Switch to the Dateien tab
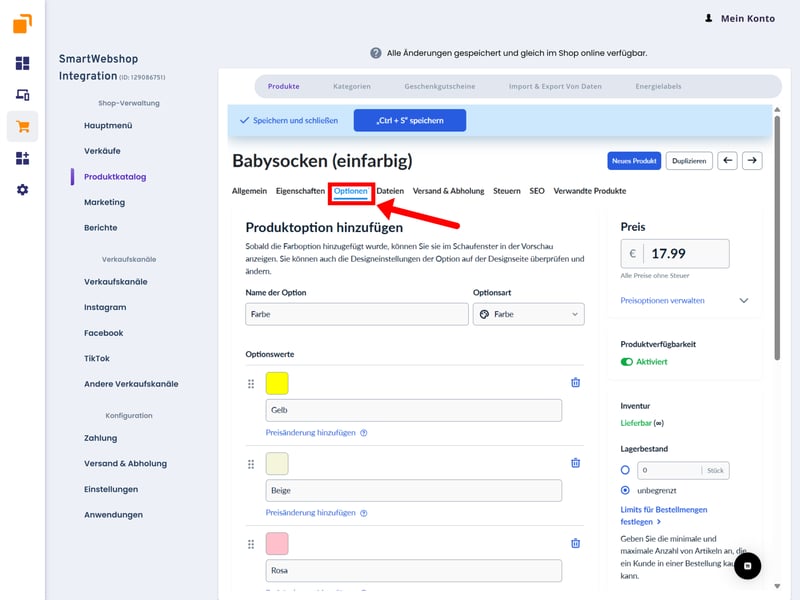This screenshot has height=600, width=800. click(x=390, y=191)
